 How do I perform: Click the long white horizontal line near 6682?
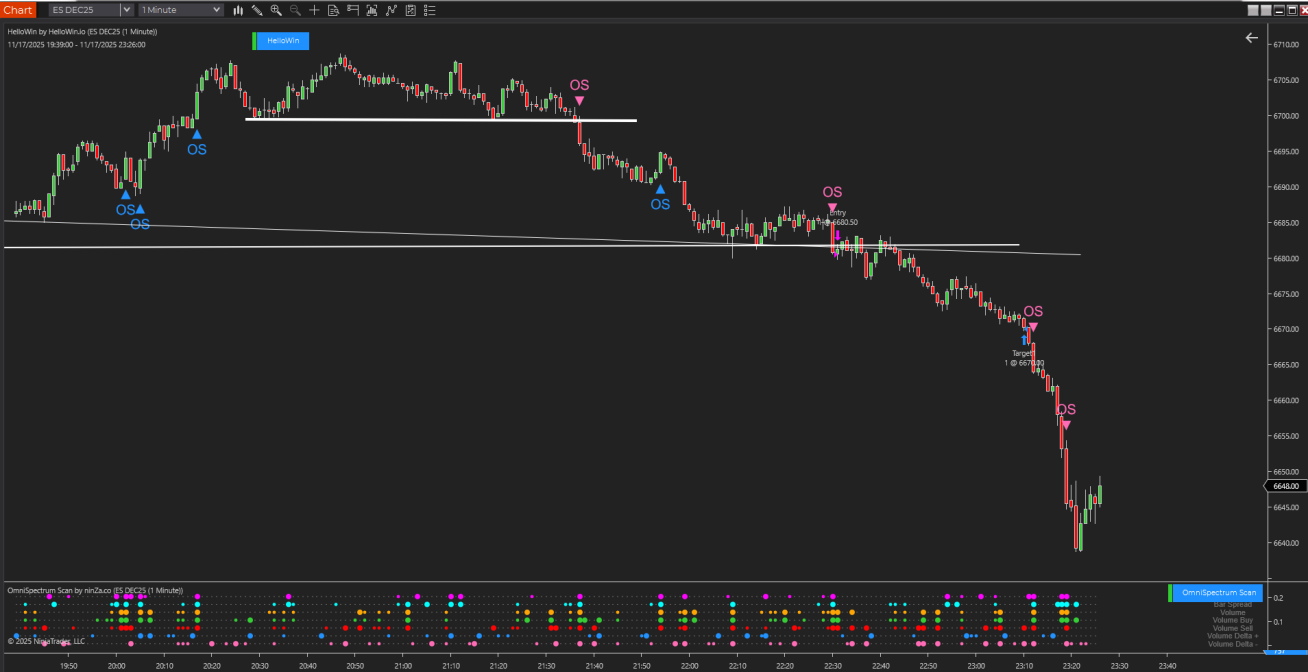point(400,246)
